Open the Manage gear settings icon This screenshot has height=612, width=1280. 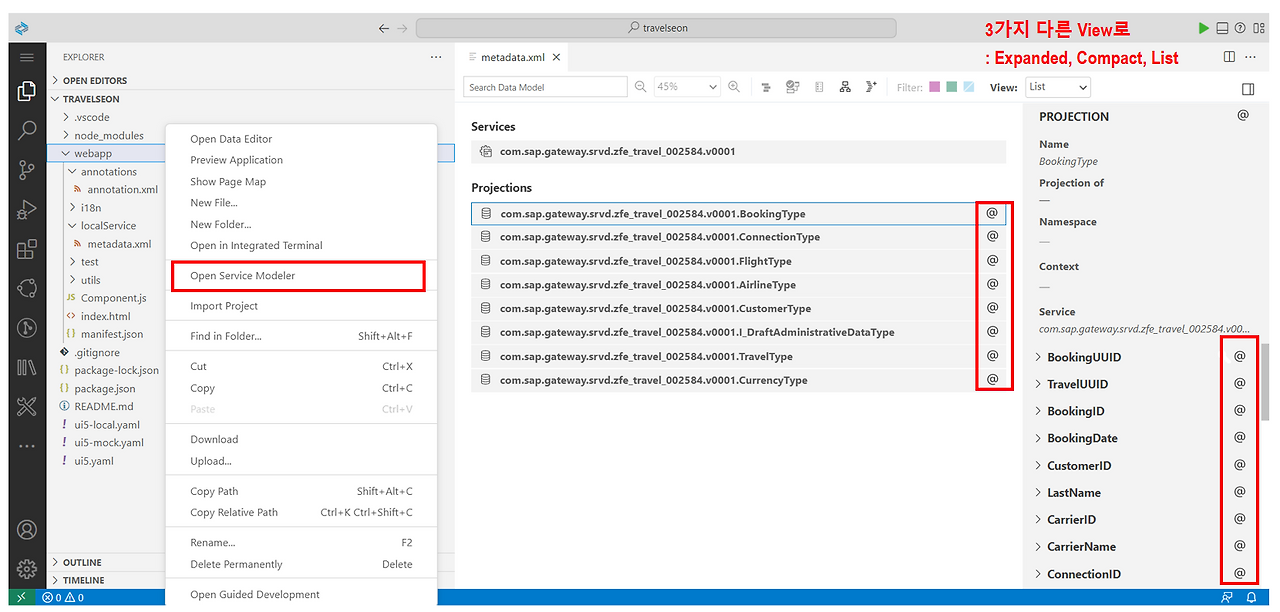pyautogui.click(x=27, y=568)
